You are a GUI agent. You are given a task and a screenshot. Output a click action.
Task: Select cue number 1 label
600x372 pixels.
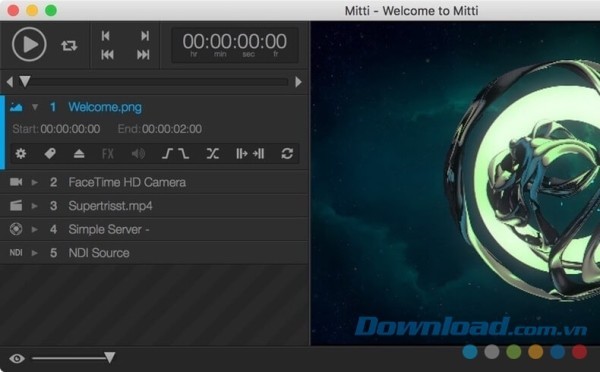[53, 107]
